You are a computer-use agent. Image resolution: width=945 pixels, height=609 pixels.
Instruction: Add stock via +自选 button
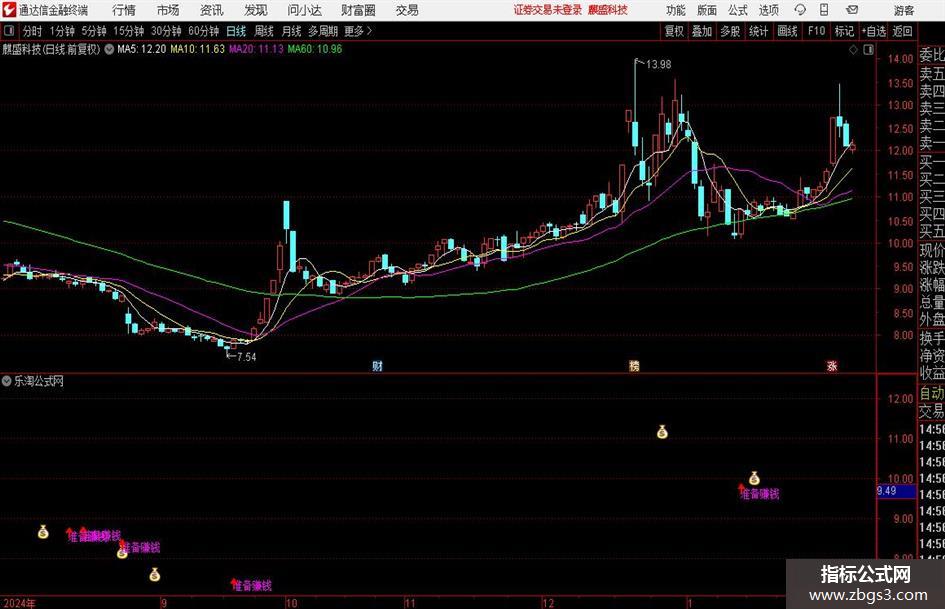pos(874,31)
